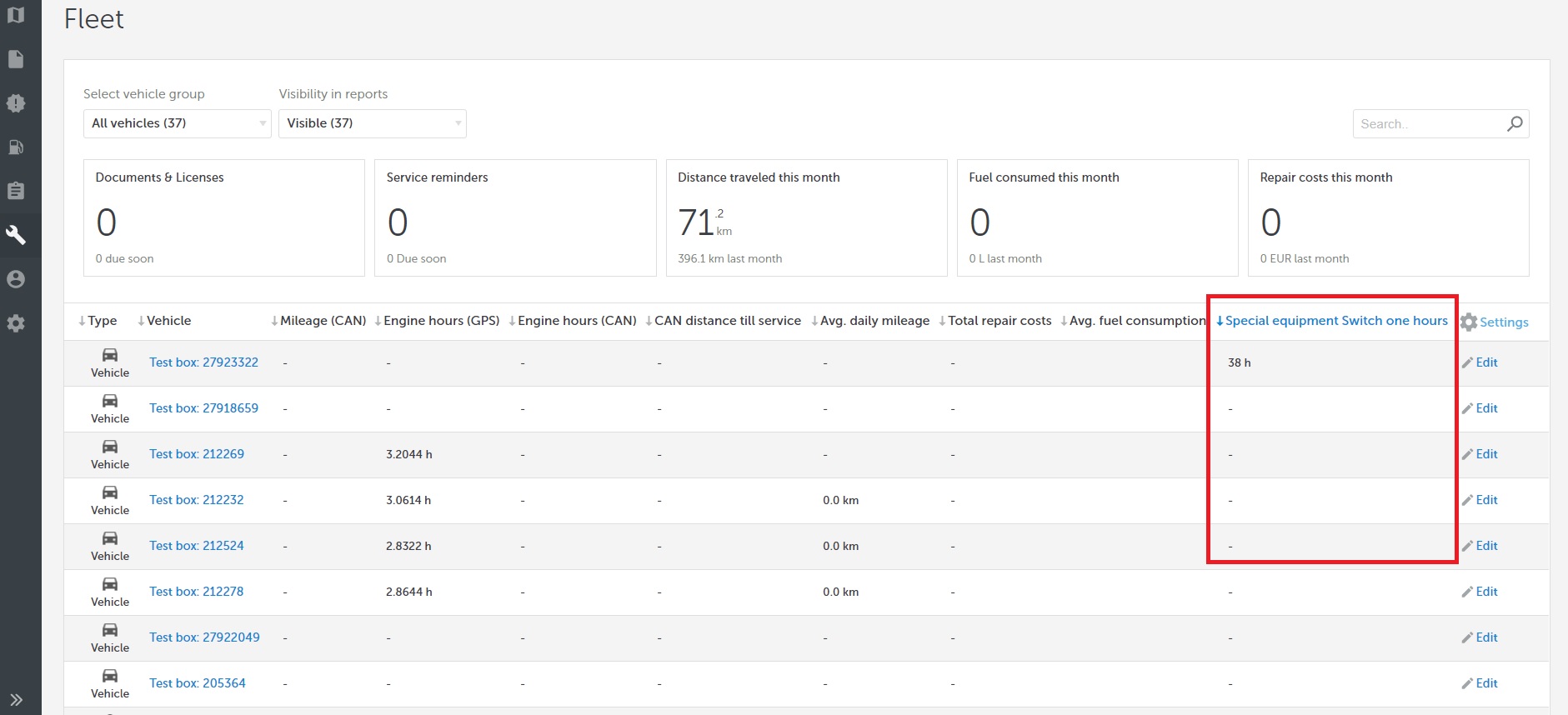Select 396.1 km last month text

(730, 258)
